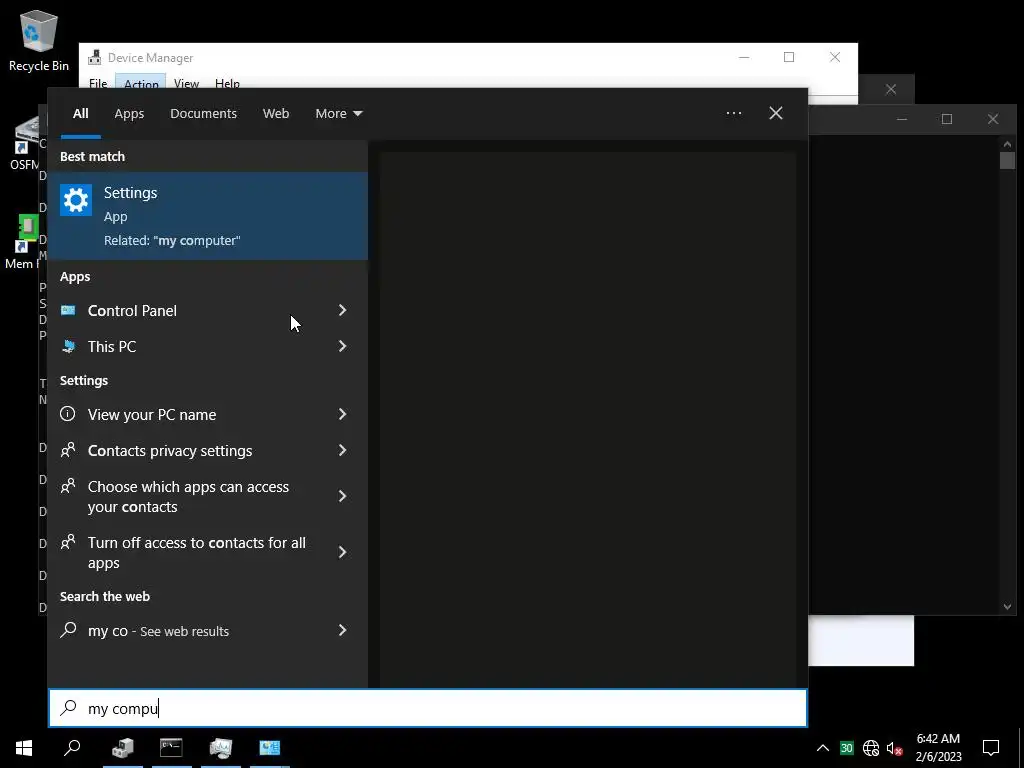Switch to the All search tab

(80, 114)
